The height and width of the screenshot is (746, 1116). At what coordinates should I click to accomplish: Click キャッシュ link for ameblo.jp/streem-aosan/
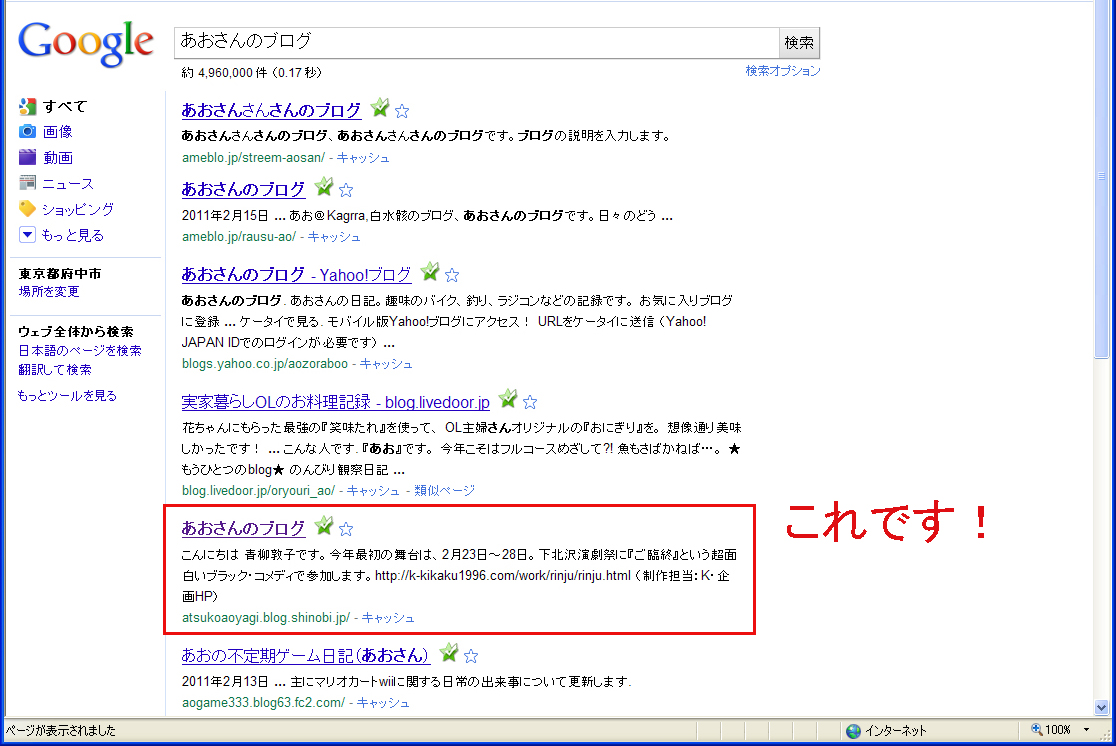pos(363,157)
